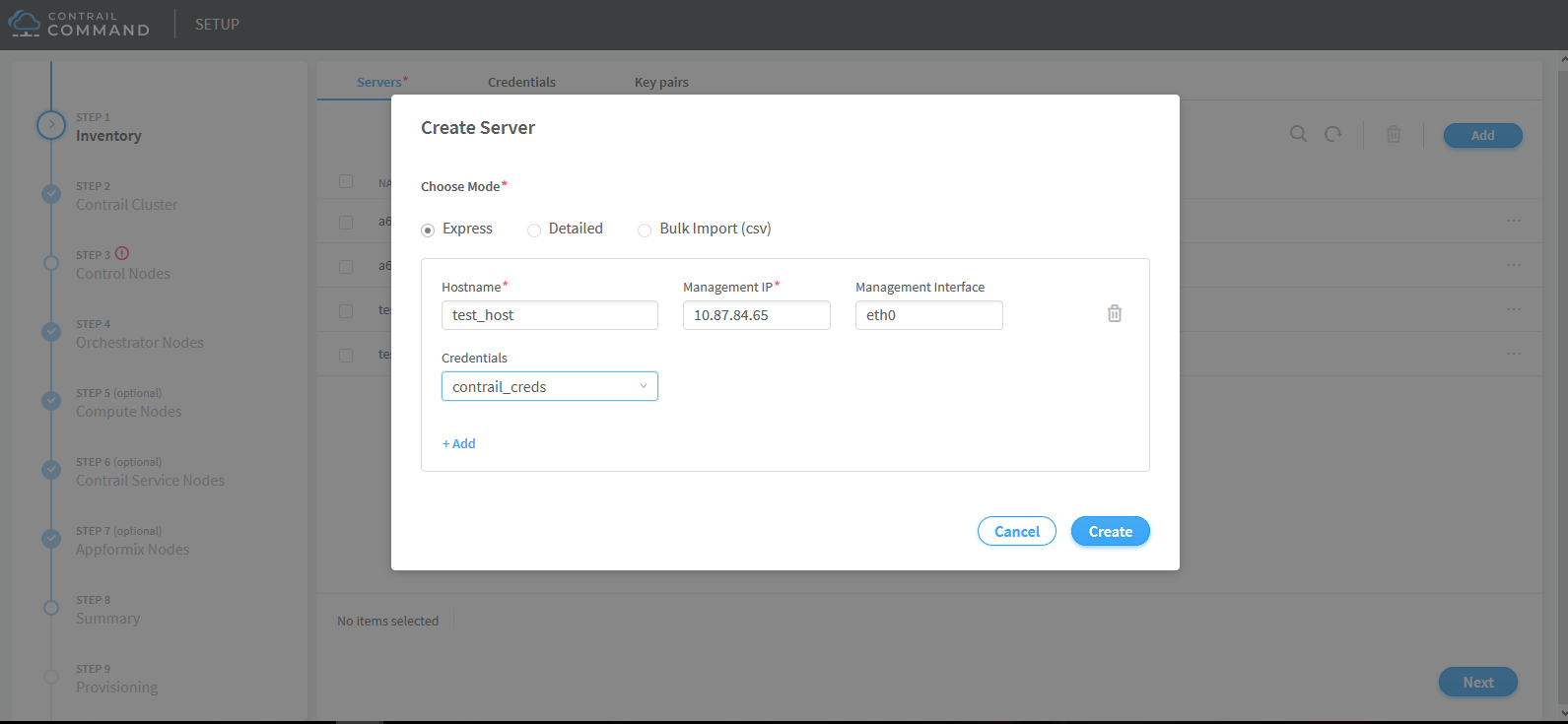This screenshot has width=1568, height=724.
Task: Focus the Management IP field
Action: point(756,315)
